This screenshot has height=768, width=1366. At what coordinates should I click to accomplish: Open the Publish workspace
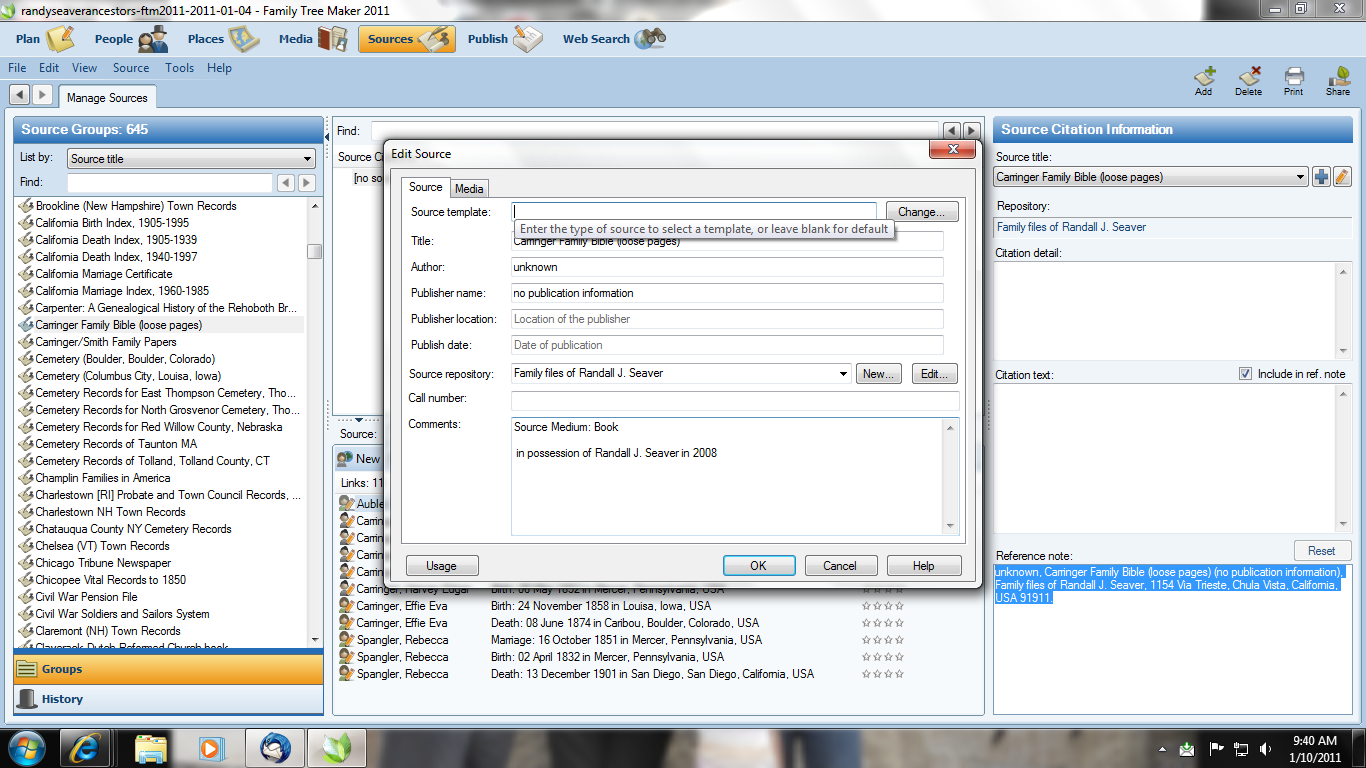[x=505, y=39]
